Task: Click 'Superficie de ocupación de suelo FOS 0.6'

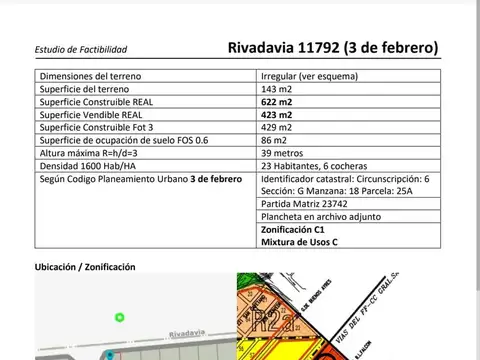Action: click(x=124, y=140)
